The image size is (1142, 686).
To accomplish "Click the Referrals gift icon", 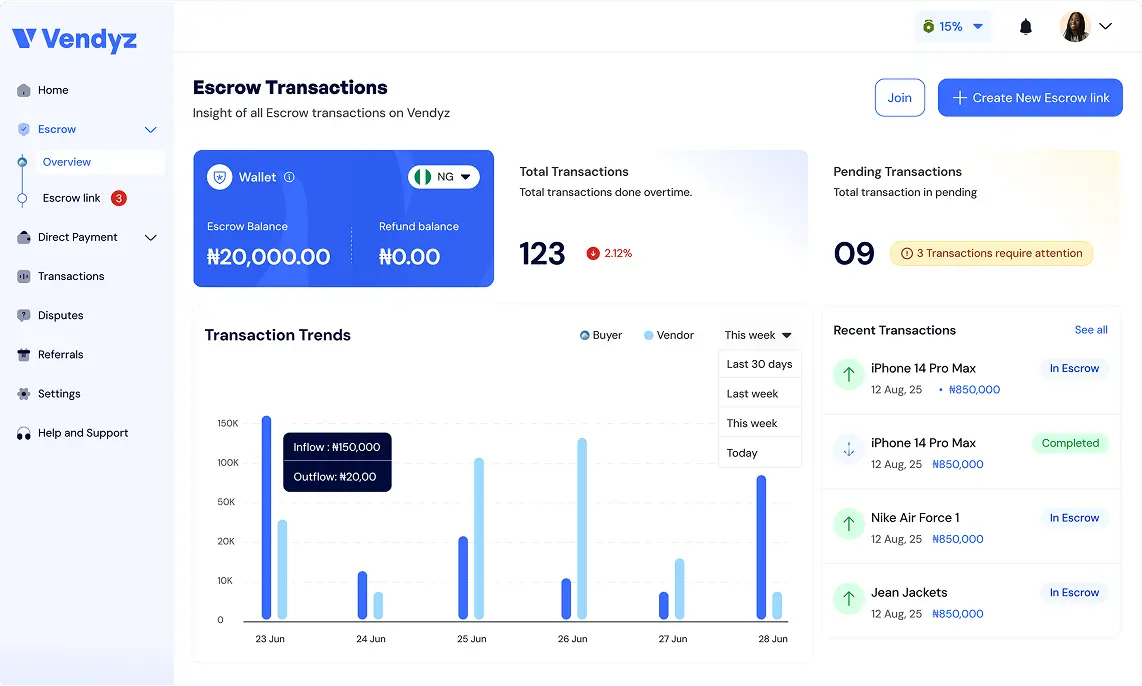I will click(x=24, y=355).
